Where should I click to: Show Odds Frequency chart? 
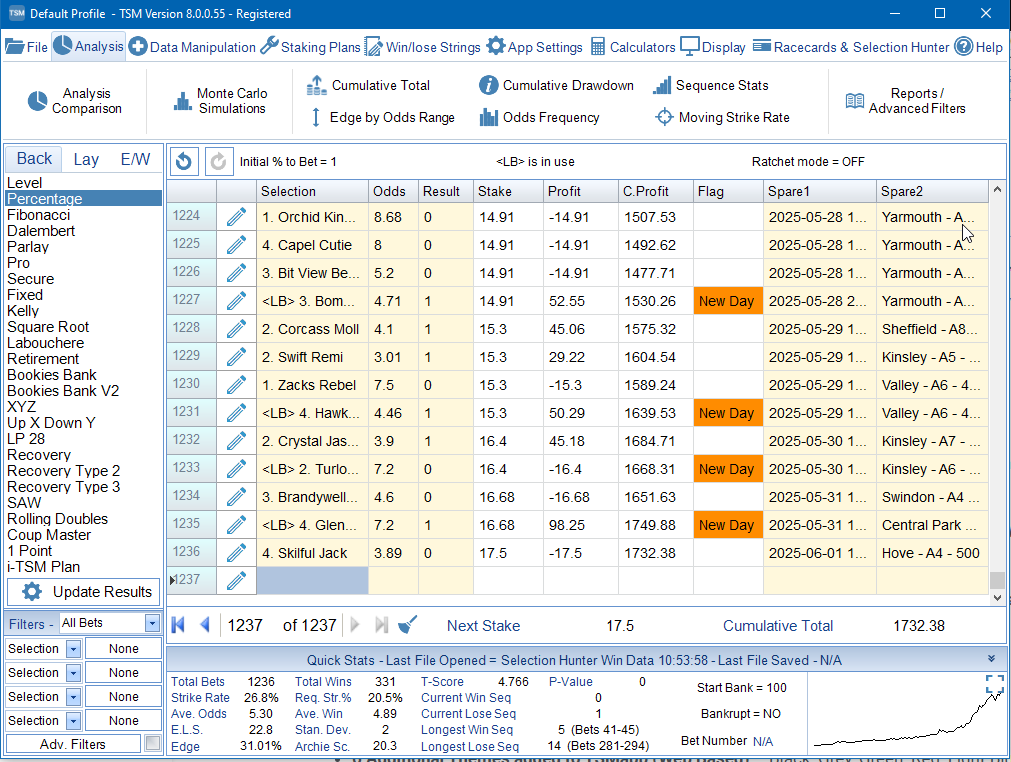coord(540,117)
